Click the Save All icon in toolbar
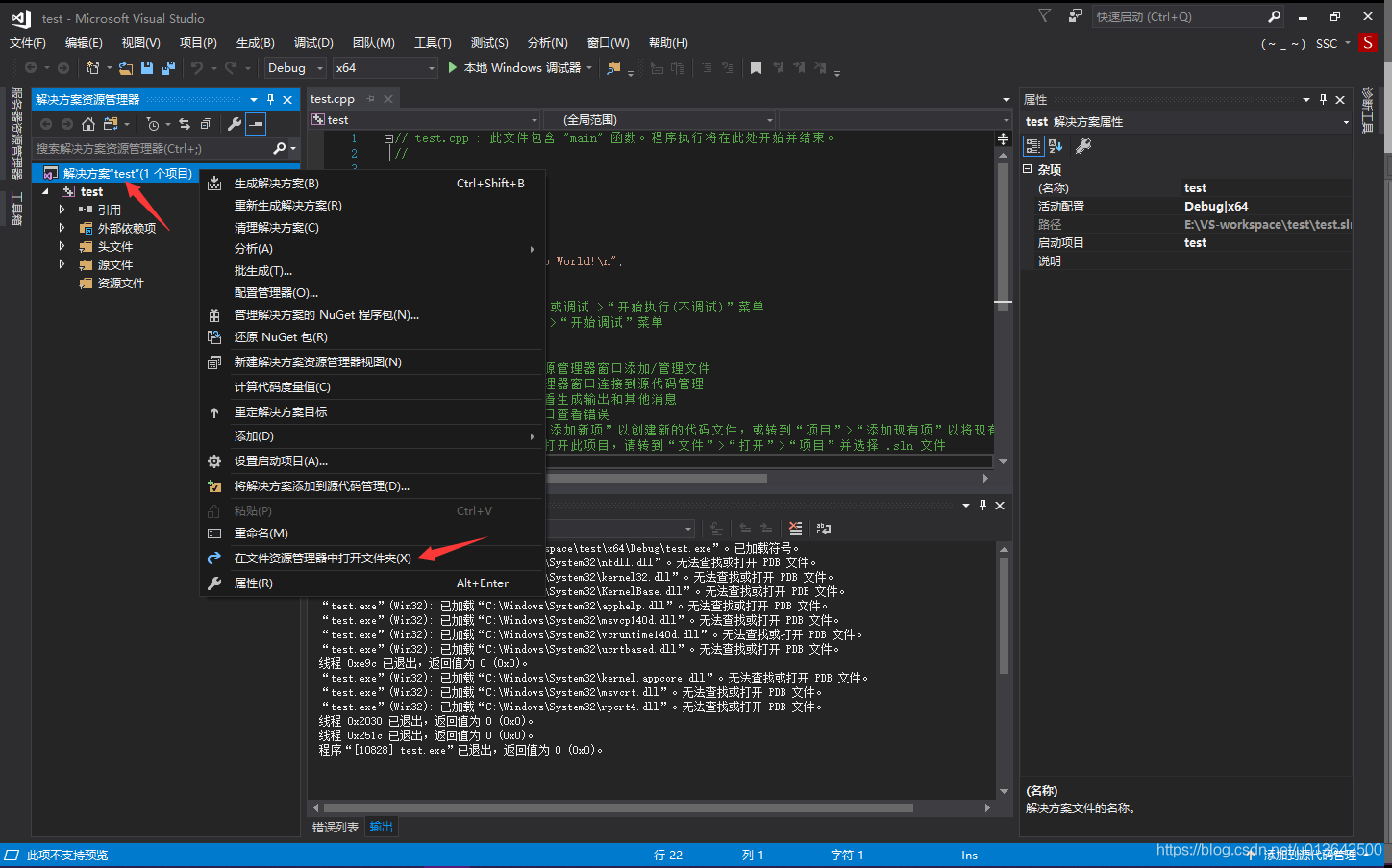The width and height of the screenshot is (1392, 868). click(168, 68)
